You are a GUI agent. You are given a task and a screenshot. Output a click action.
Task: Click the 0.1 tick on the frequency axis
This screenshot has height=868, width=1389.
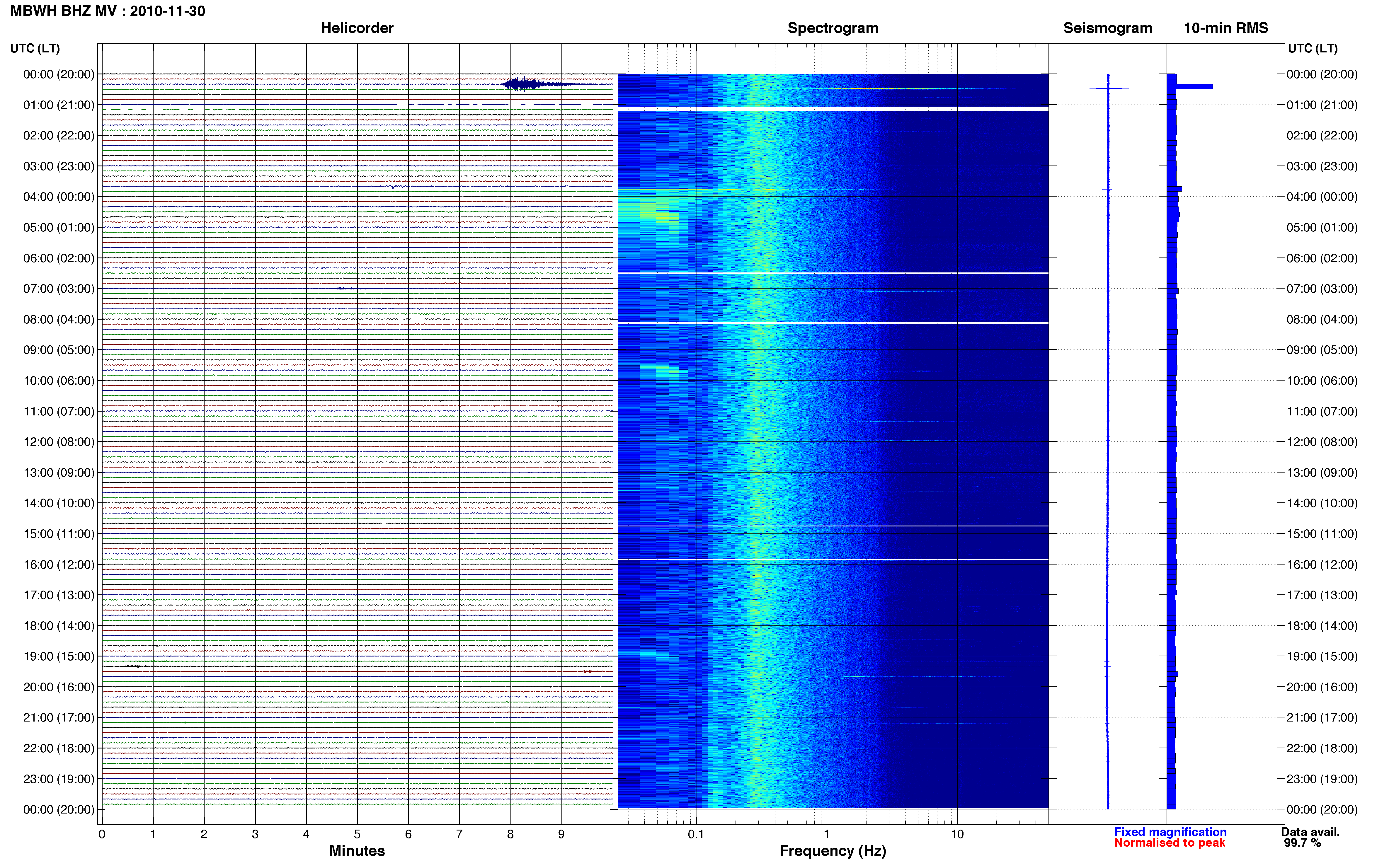pyautogui.click(x=696, y=834)
